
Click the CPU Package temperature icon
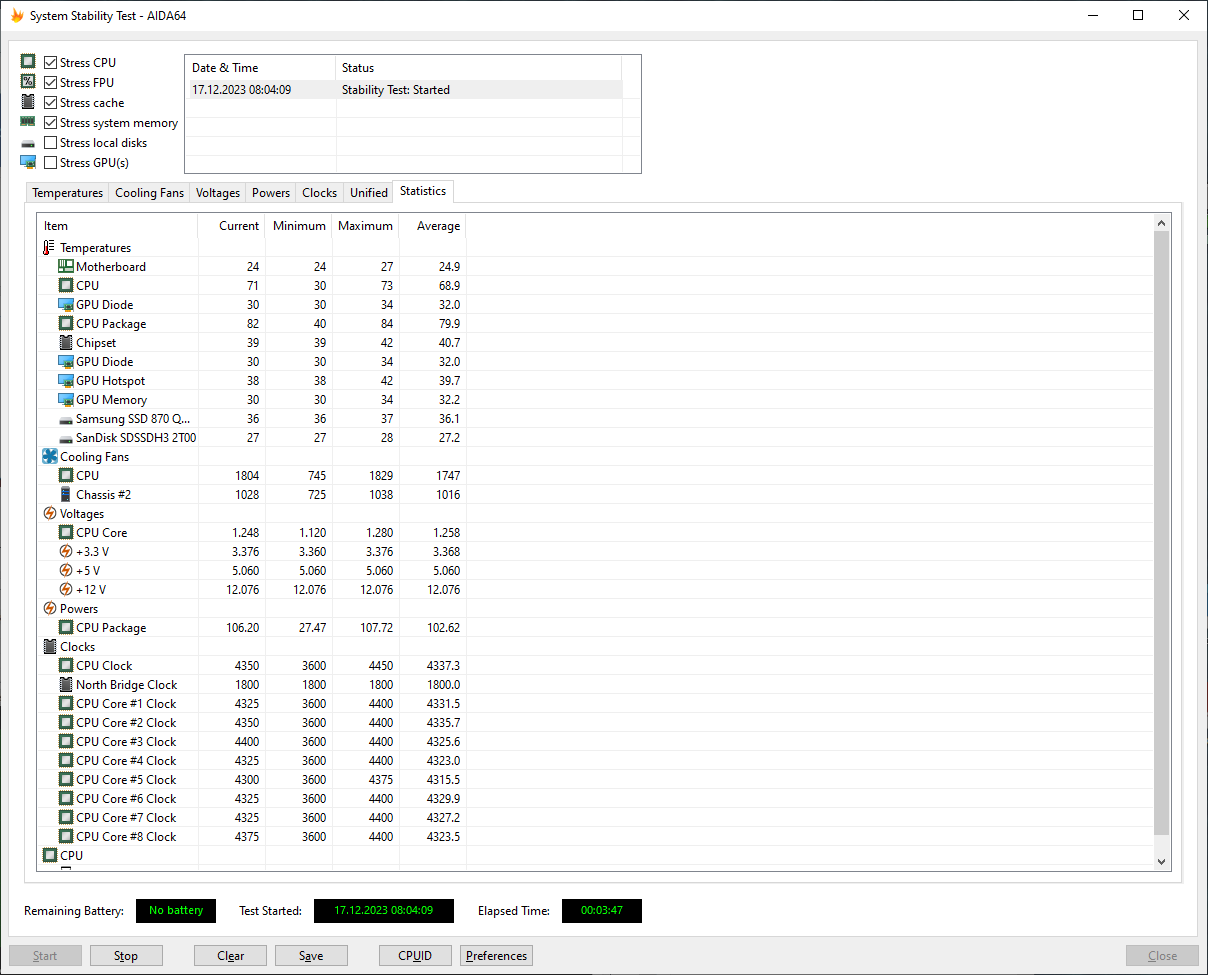point(66,324)
